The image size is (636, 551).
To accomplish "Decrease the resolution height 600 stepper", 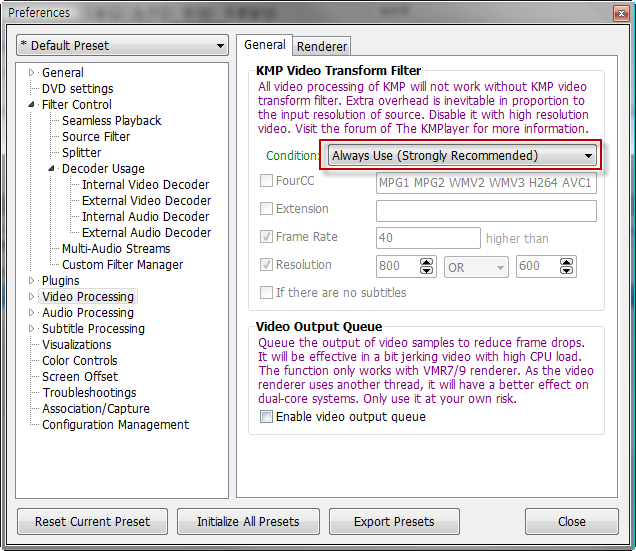I will (x=566, y=271).
